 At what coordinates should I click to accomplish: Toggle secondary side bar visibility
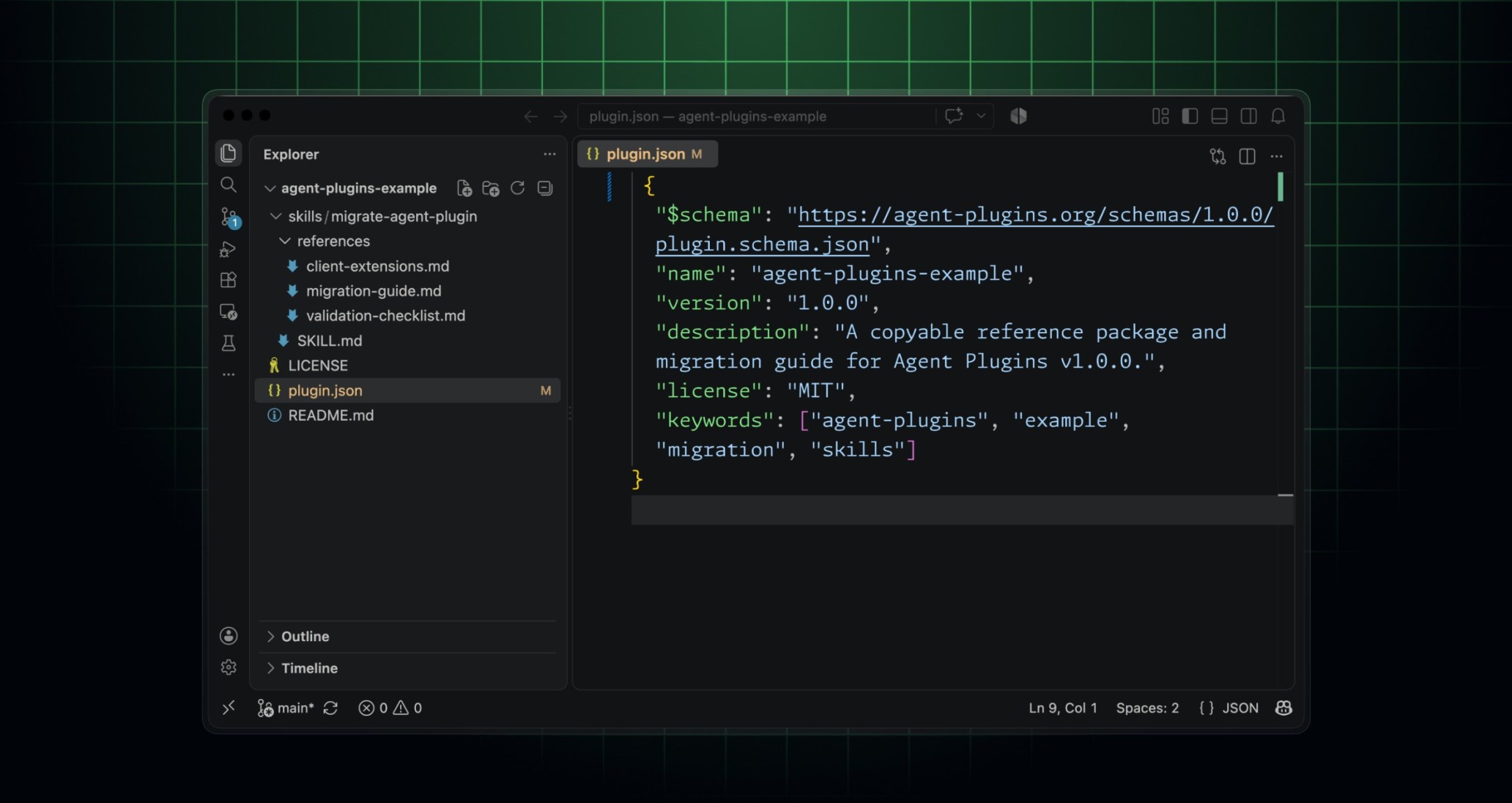[x=1249, y=116]
